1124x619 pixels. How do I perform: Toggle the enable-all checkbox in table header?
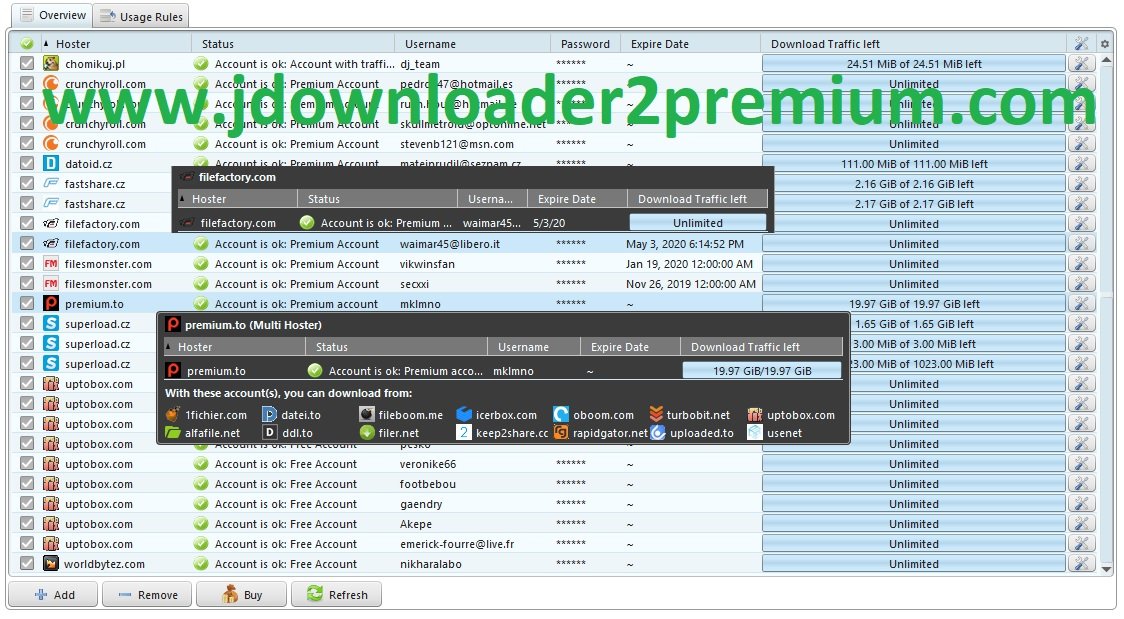coord(27,44)
